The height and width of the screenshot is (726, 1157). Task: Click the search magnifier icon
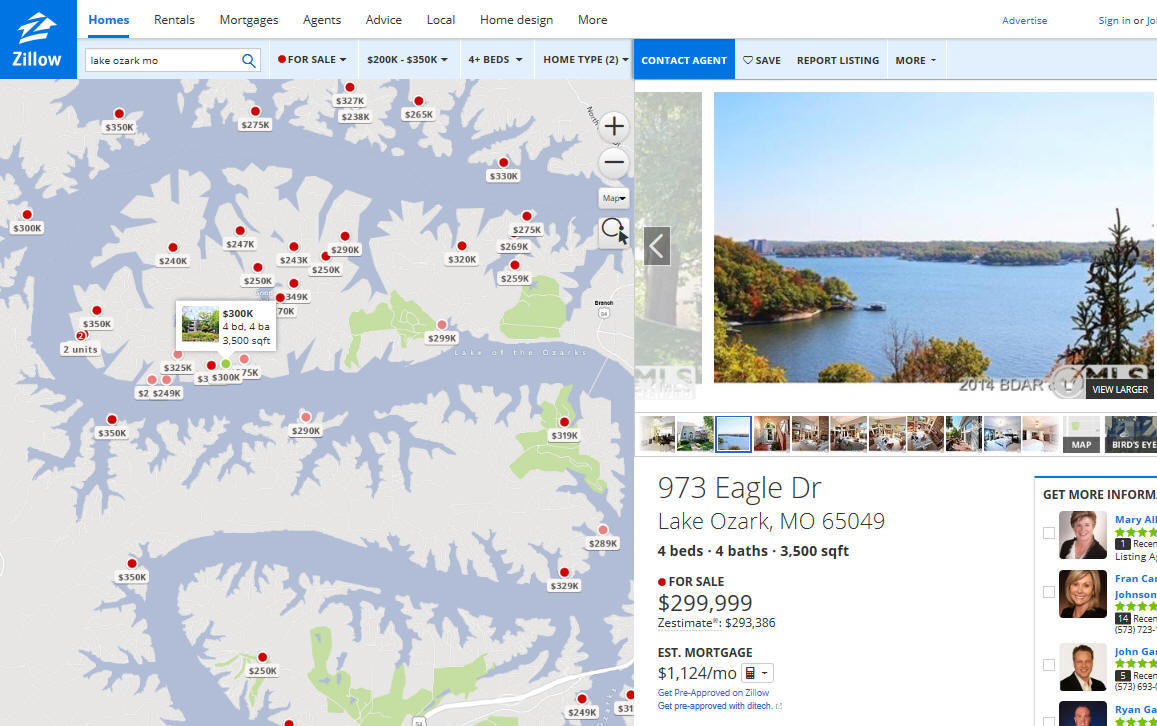click(249, 60)
